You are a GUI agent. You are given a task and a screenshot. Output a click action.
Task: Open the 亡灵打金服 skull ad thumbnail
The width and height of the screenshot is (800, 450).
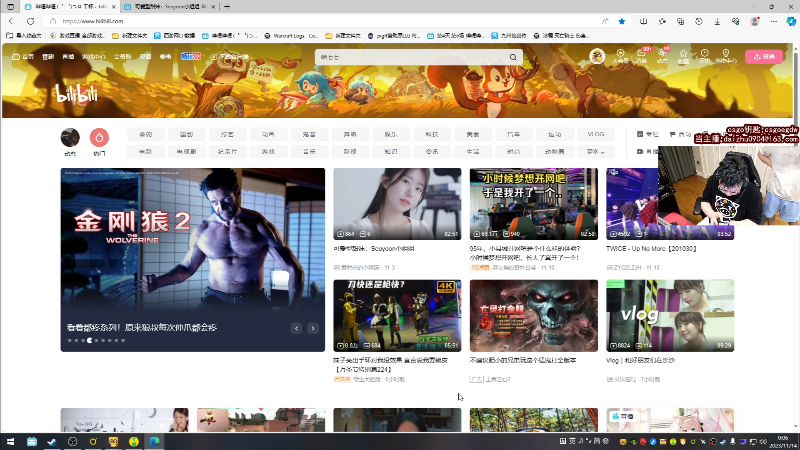[x=534, y=315]
